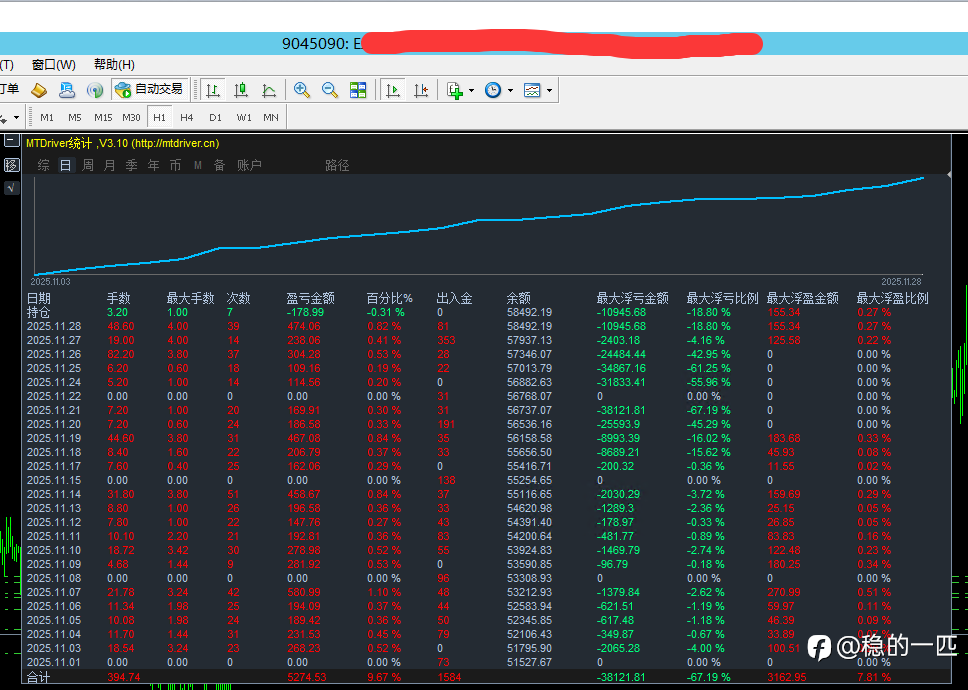Click the 账户 account button
This screenshot has width=968, height=690.
249,165
